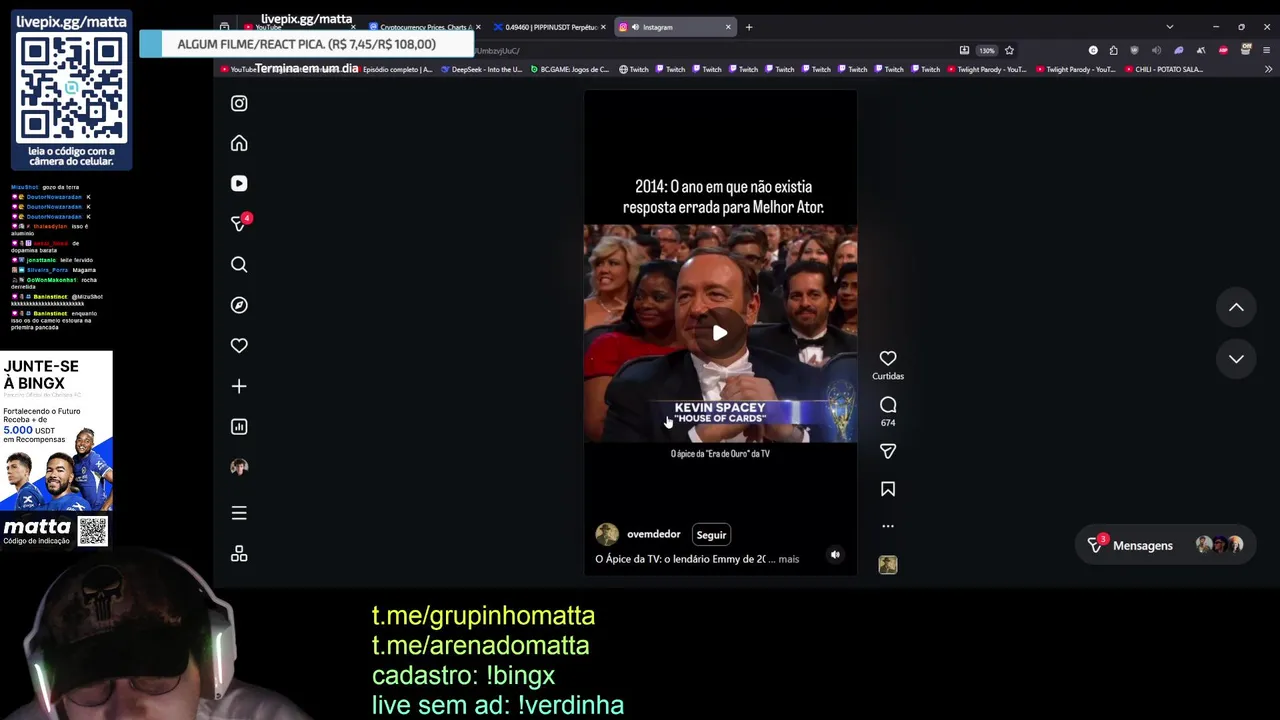Viewport: 1280px width, 720px height.
Task: Show more bookmarks chevron
Action: (x=1268, y=69)
